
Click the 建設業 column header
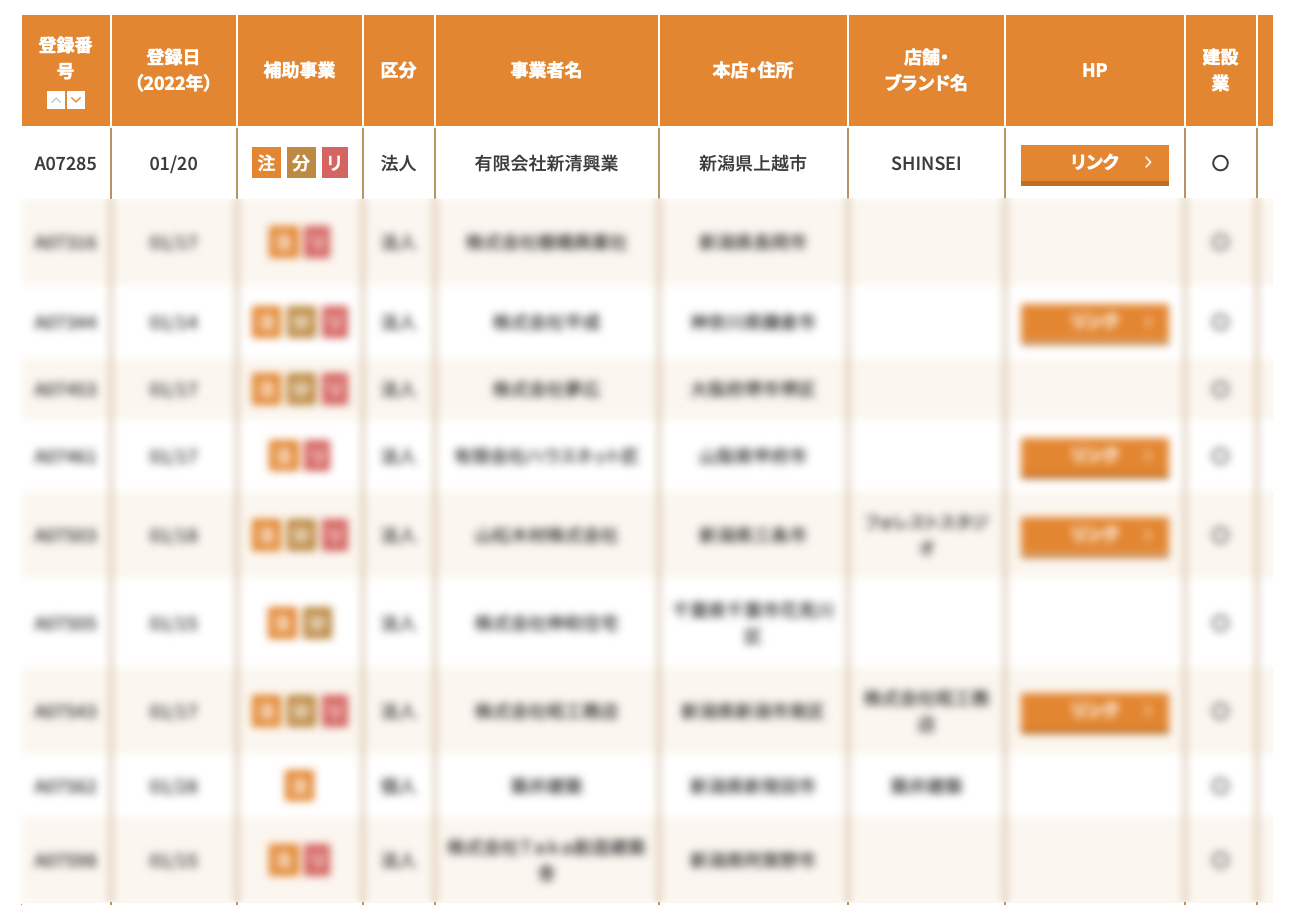1220,71
